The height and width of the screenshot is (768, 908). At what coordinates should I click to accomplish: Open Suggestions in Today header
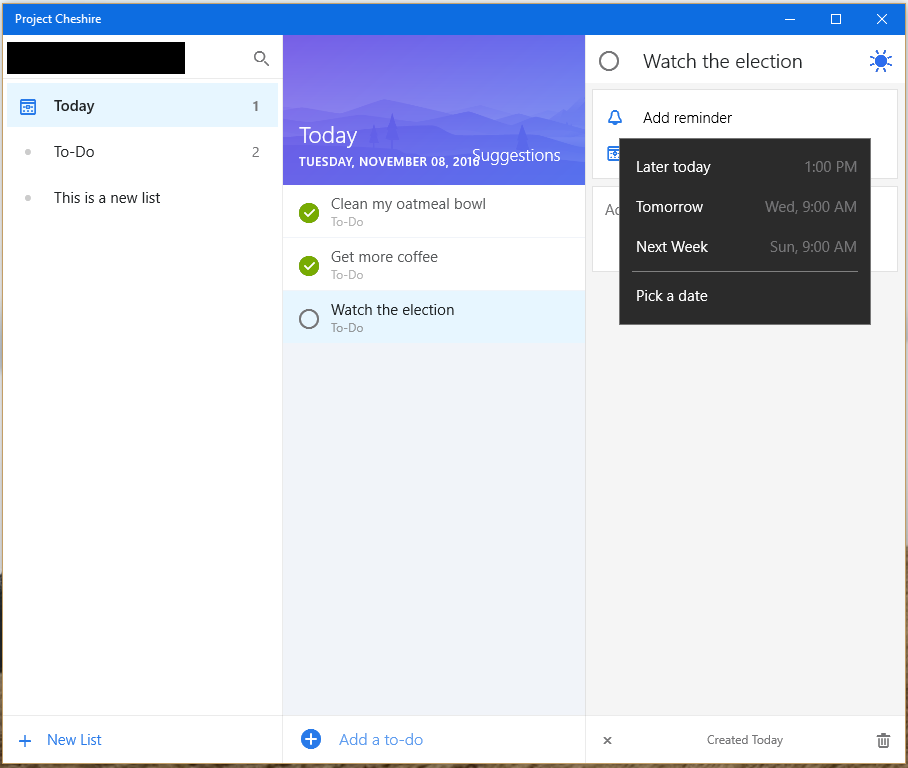click(x=516, y=156)
